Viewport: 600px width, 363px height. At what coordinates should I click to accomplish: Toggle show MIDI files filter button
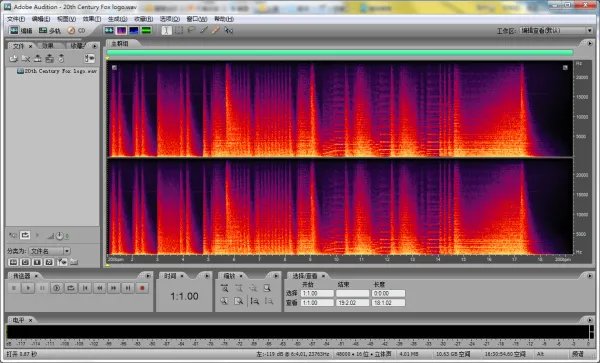click(x=49, y=262)
